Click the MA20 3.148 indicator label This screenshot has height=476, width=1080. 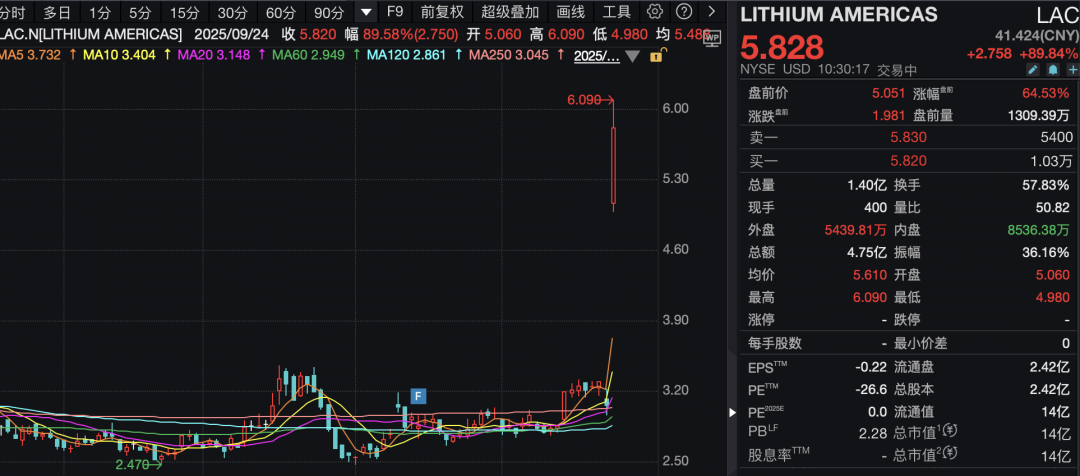pyautogui.click(x=216, y=56)
